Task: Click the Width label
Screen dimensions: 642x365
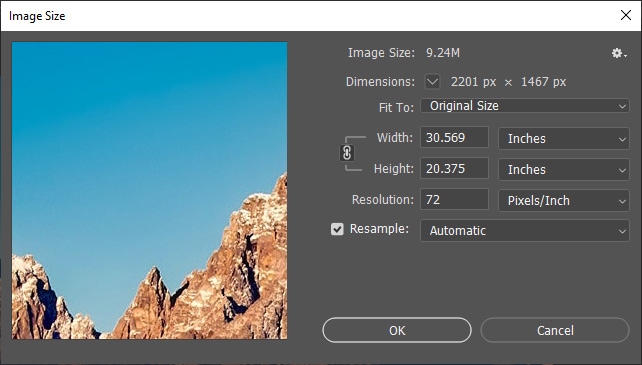Action: (x=395, y=137)
